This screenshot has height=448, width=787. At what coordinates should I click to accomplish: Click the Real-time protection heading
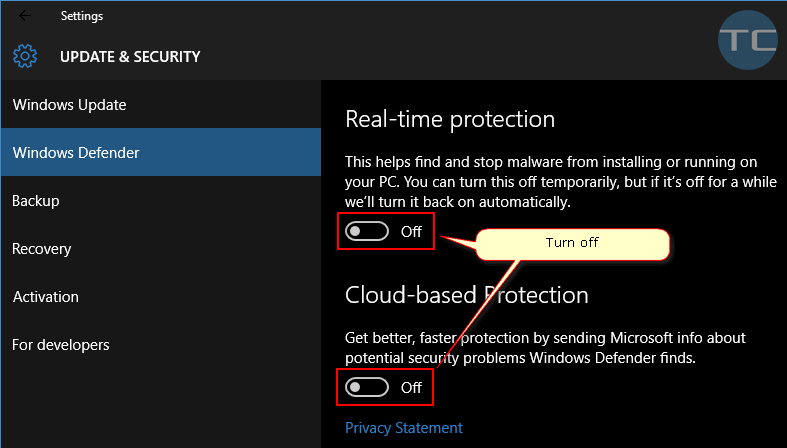pos(450,119)
